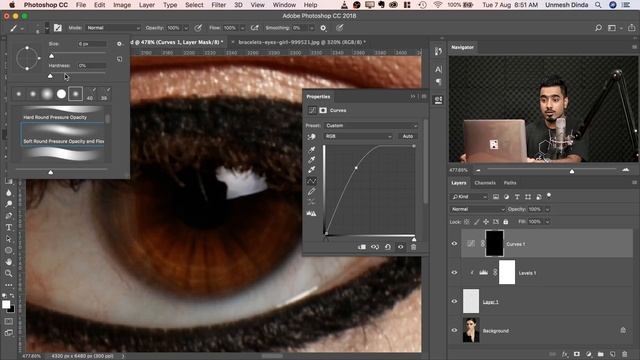
Task: Open the Filter menu
Action: click(x=218, y=5)
